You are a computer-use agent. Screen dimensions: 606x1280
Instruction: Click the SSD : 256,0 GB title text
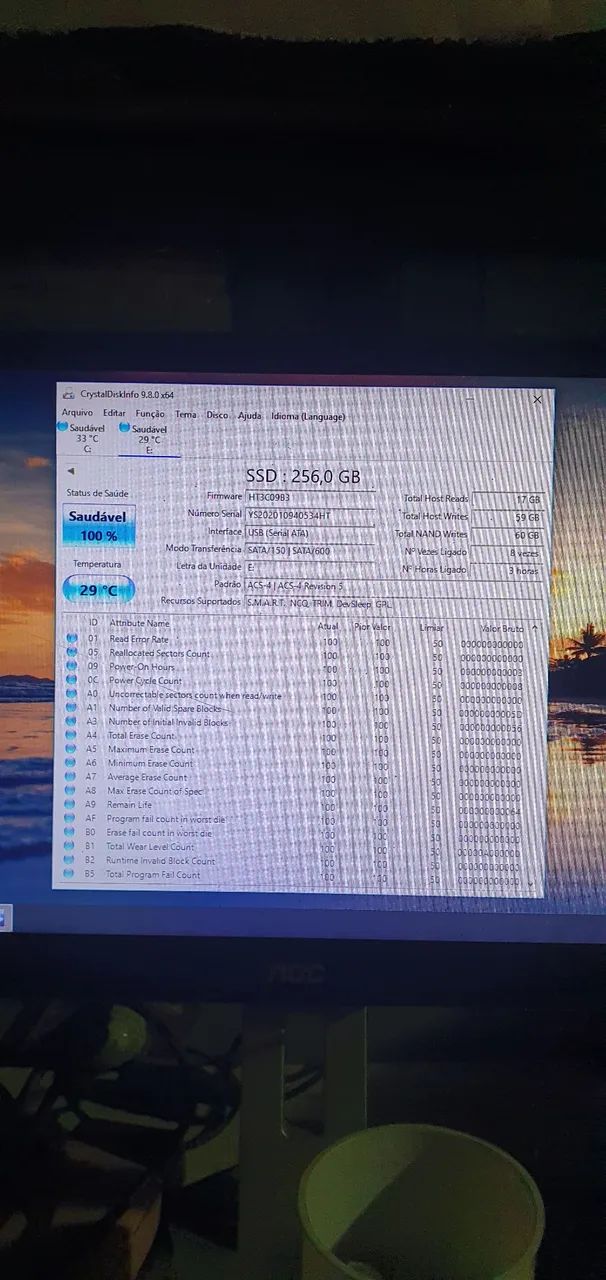click(x=303, y=476)
